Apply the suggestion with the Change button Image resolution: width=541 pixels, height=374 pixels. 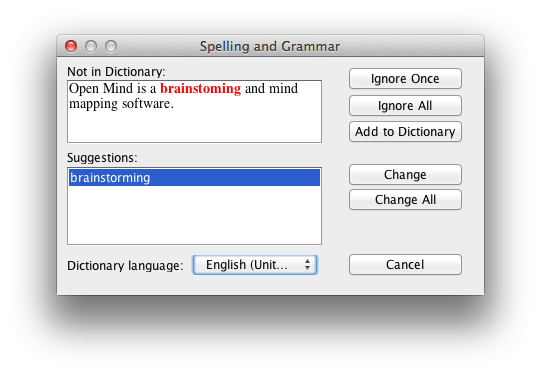[x=405, y=175]
